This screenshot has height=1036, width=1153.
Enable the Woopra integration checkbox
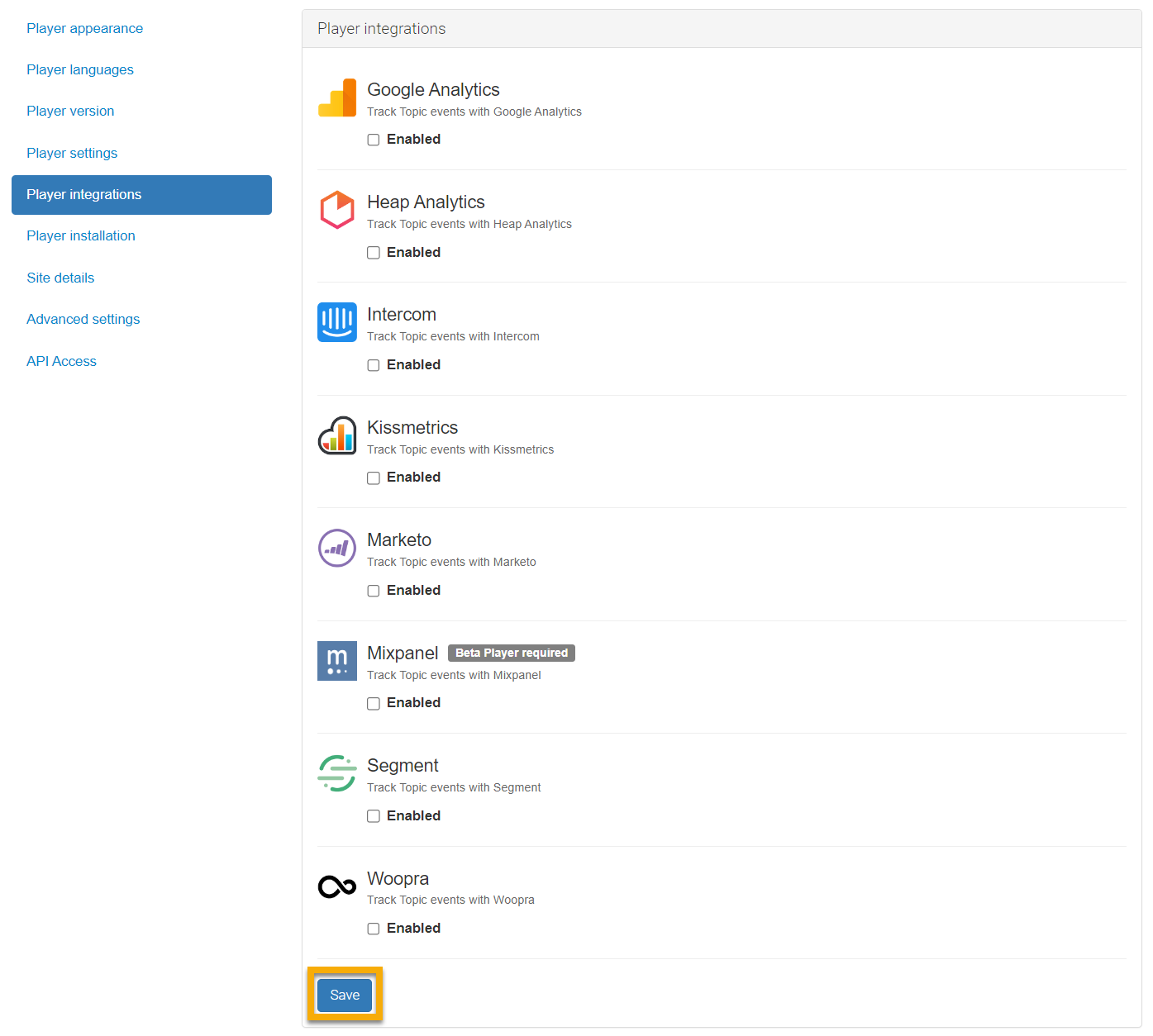(x=374, y=929)
